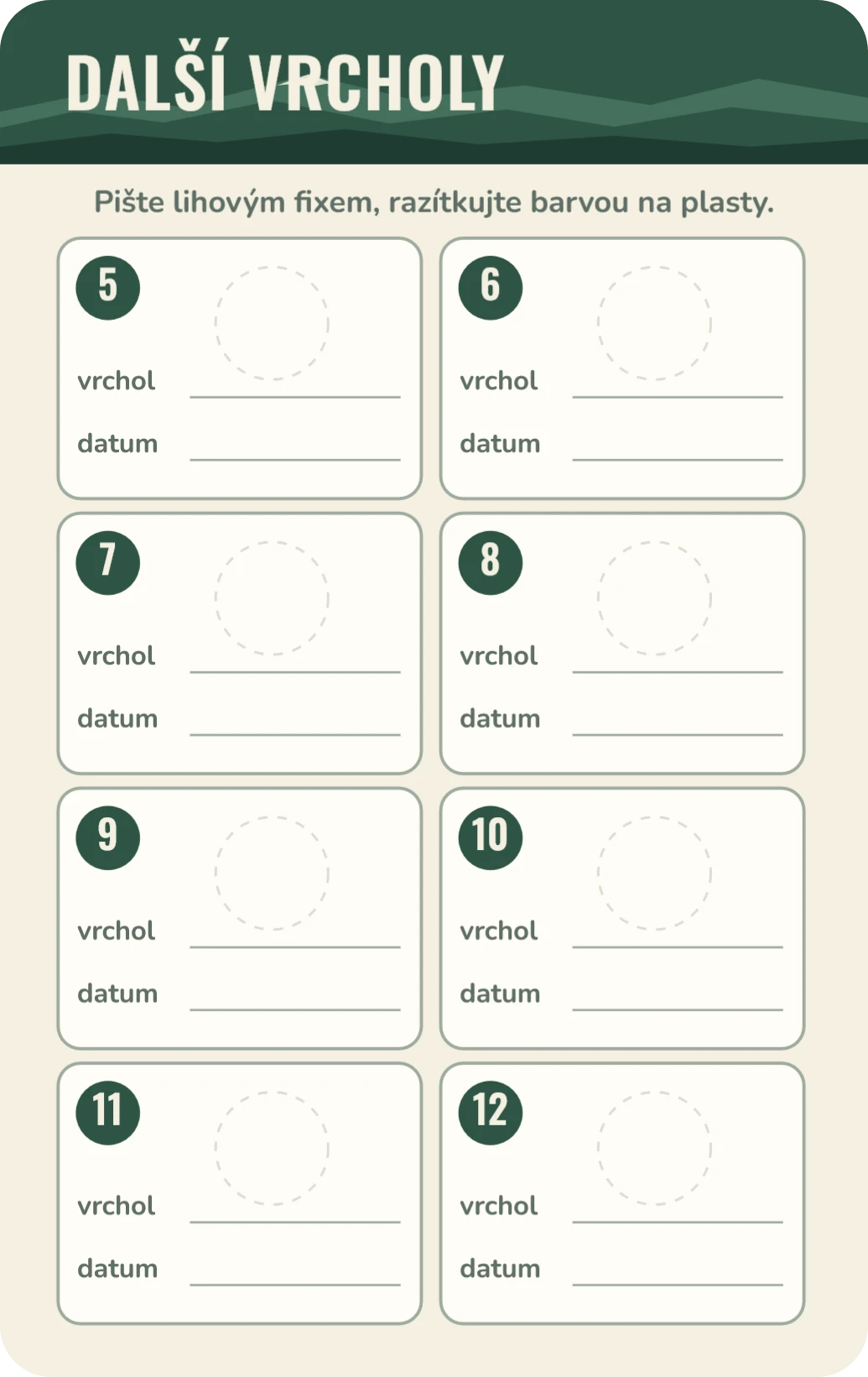
Task: Click the number 9 badge
Action: pyautogui.click(x=107, y=838)
